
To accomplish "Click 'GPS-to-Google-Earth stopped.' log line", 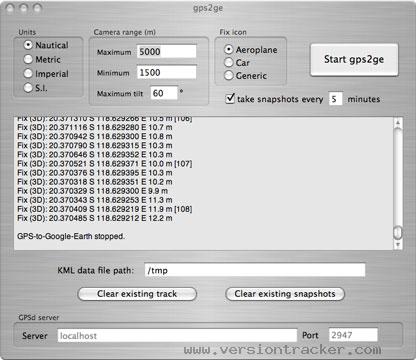I will tap(71, 236).
